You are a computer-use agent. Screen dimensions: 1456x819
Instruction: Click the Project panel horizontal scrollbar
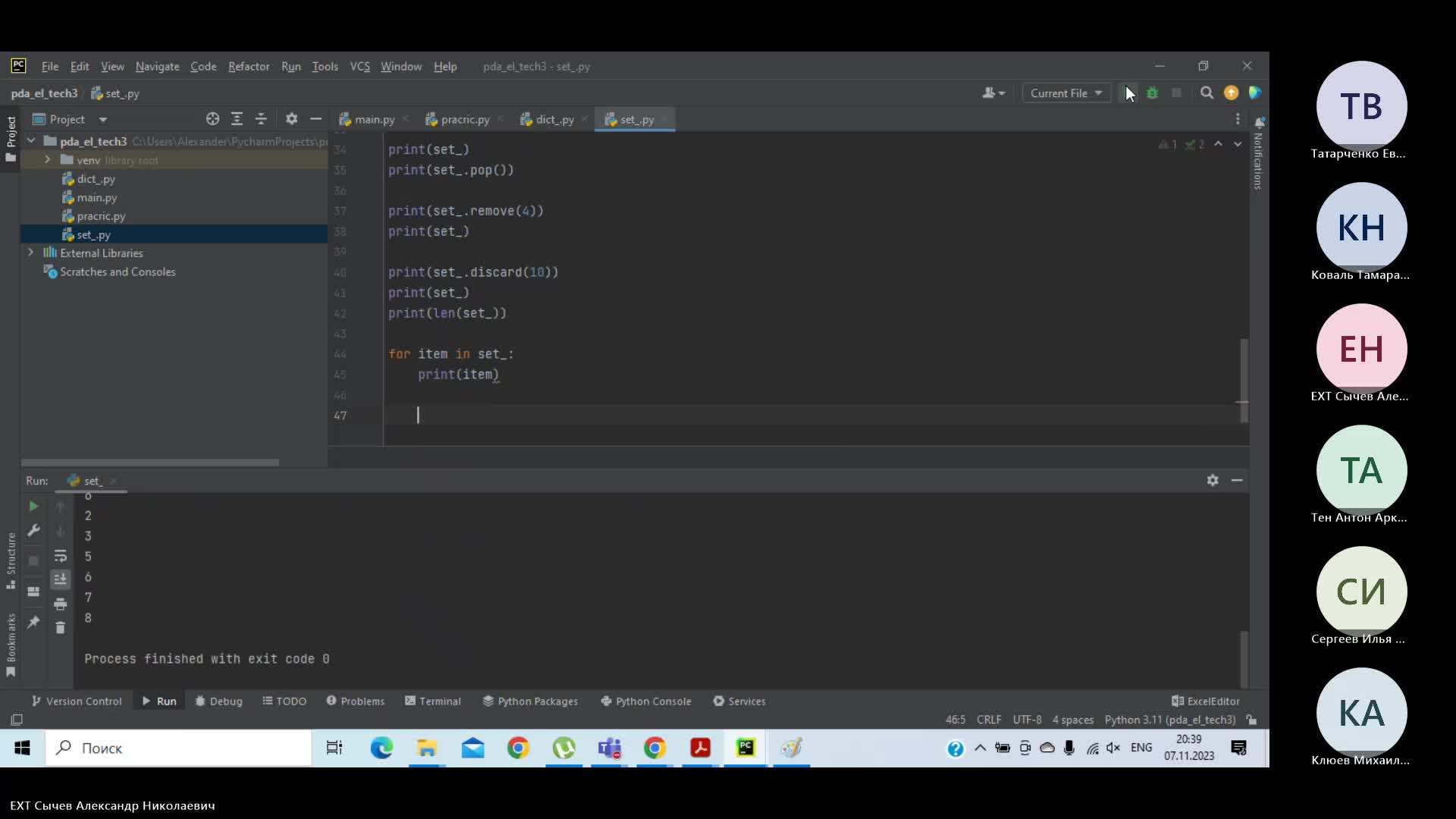coord(150,463)
